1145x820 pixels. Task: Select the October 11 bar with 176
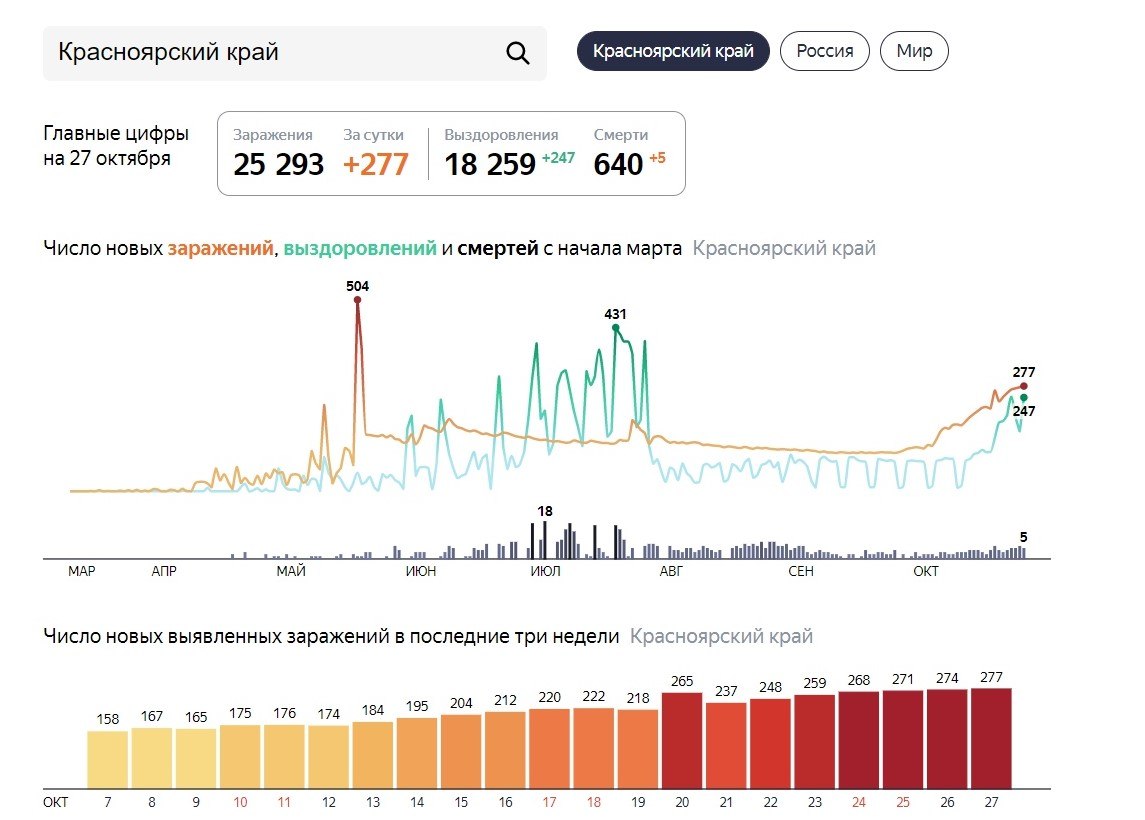284,756
